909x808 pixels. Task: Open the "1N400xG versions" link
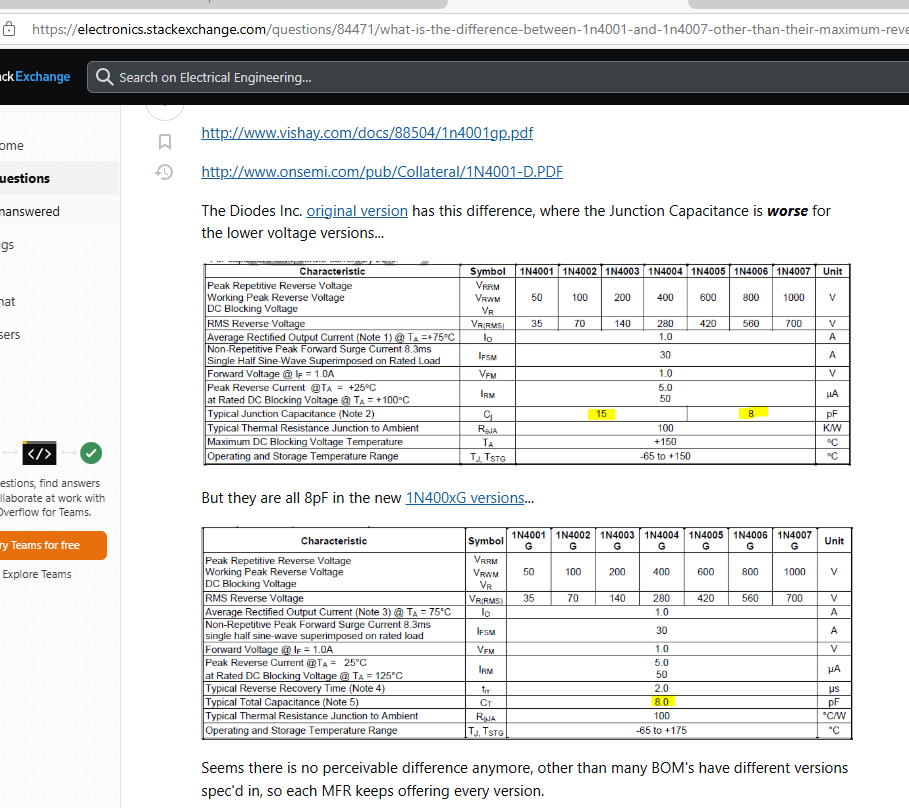[x=464, y=498]
